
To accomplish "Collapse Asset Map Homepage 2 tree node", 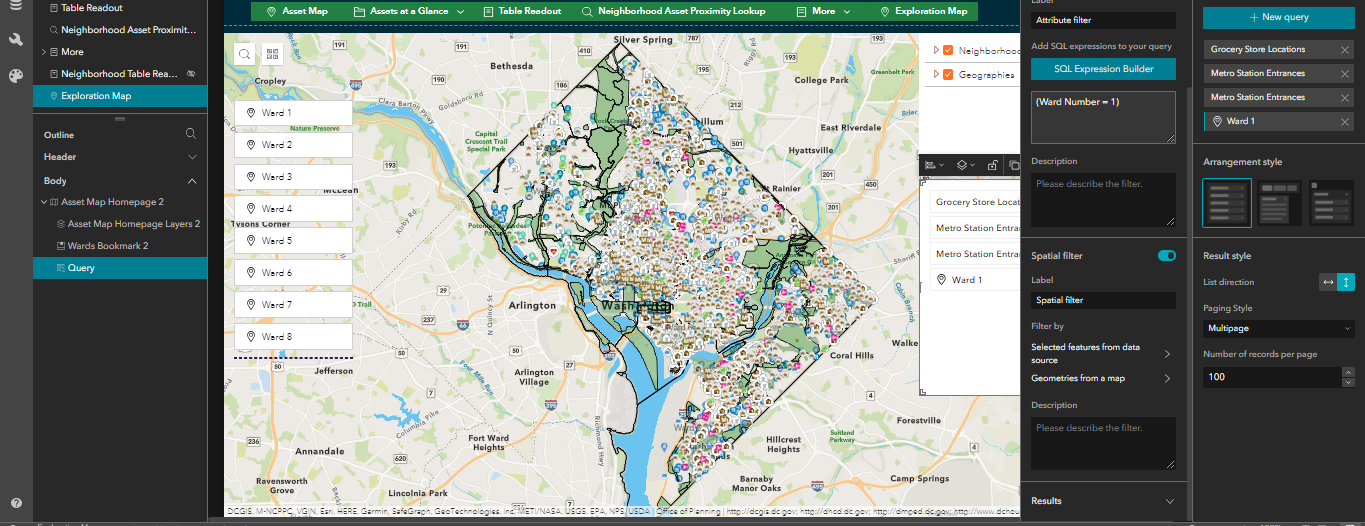I will [x=43, y=202].
